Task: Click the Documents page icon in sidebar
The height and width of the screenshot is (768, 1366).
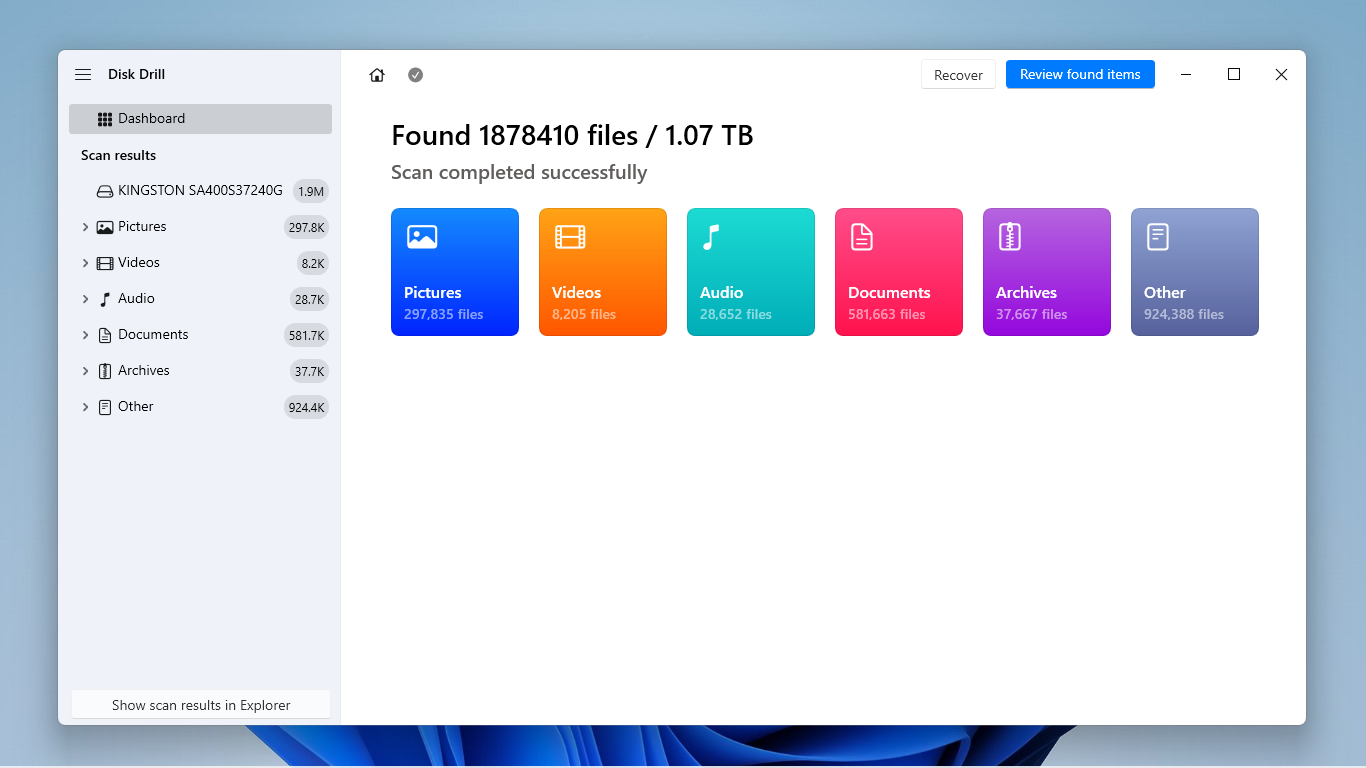Action: (x=105, y=335)
